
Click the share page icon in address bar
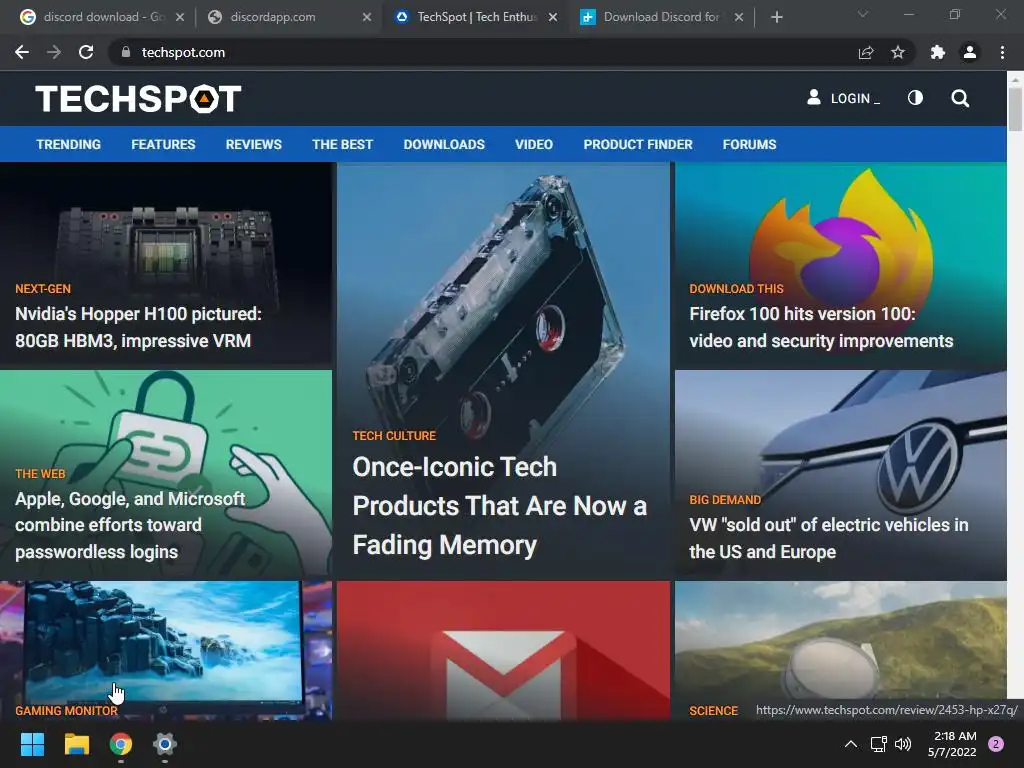pyautogui.click(x=866, y=52)
